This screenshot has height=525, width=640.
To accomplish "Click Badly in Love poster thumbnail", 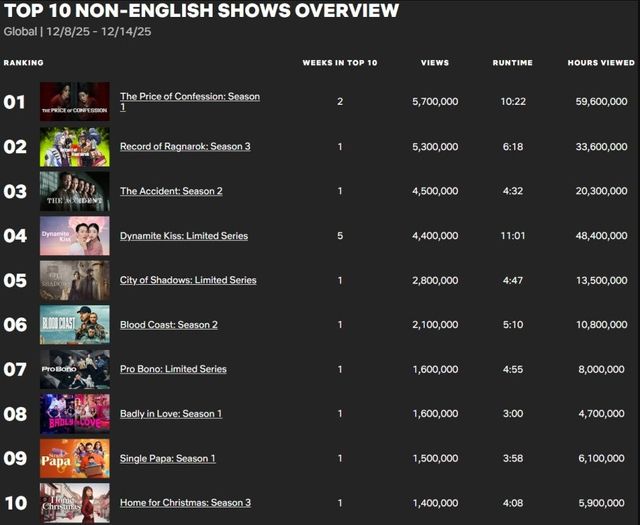I will tap(75, 414).
